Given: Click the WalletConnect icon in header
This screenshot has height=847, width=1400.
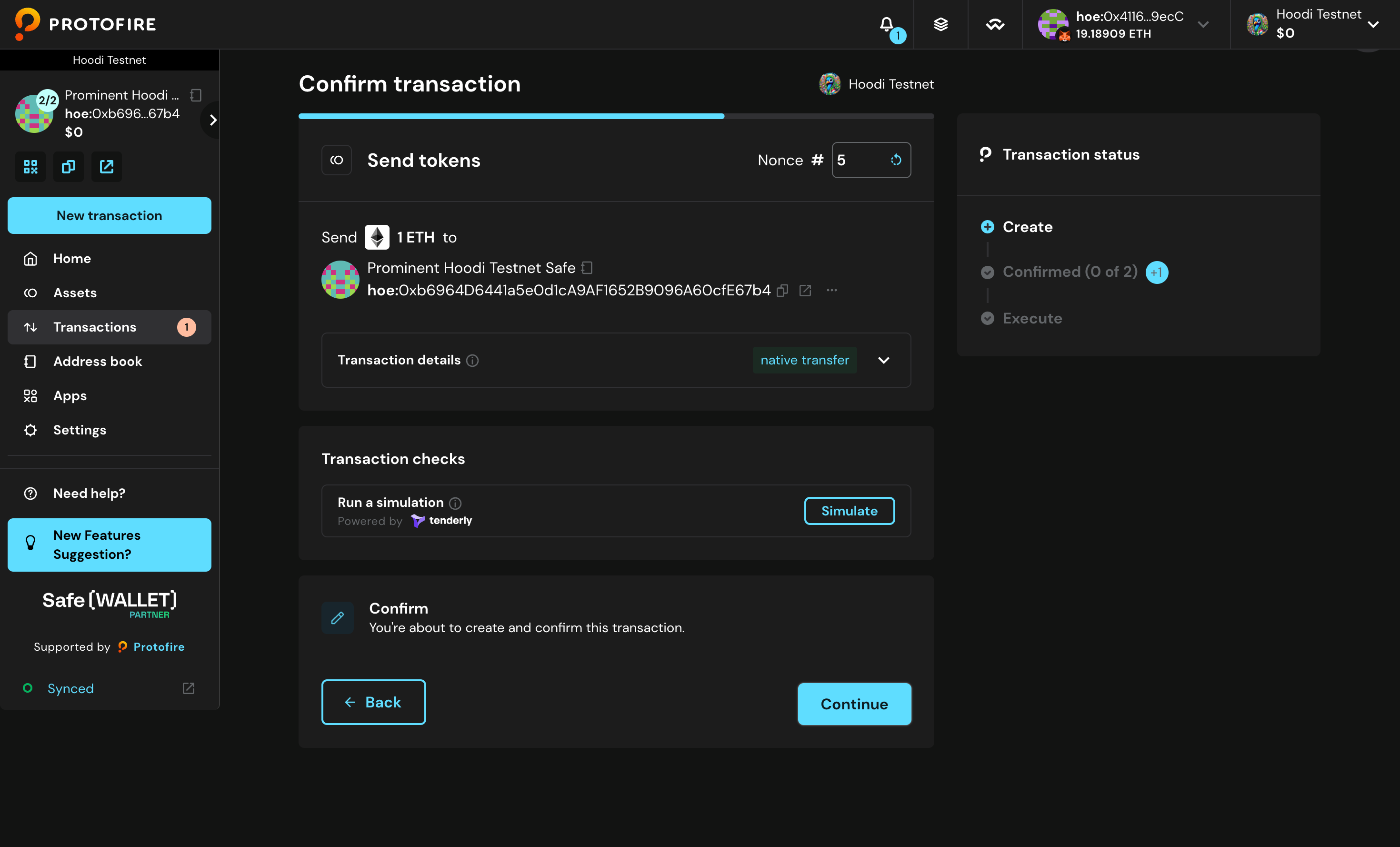Looking at the screenshot, I should [995, 24].
